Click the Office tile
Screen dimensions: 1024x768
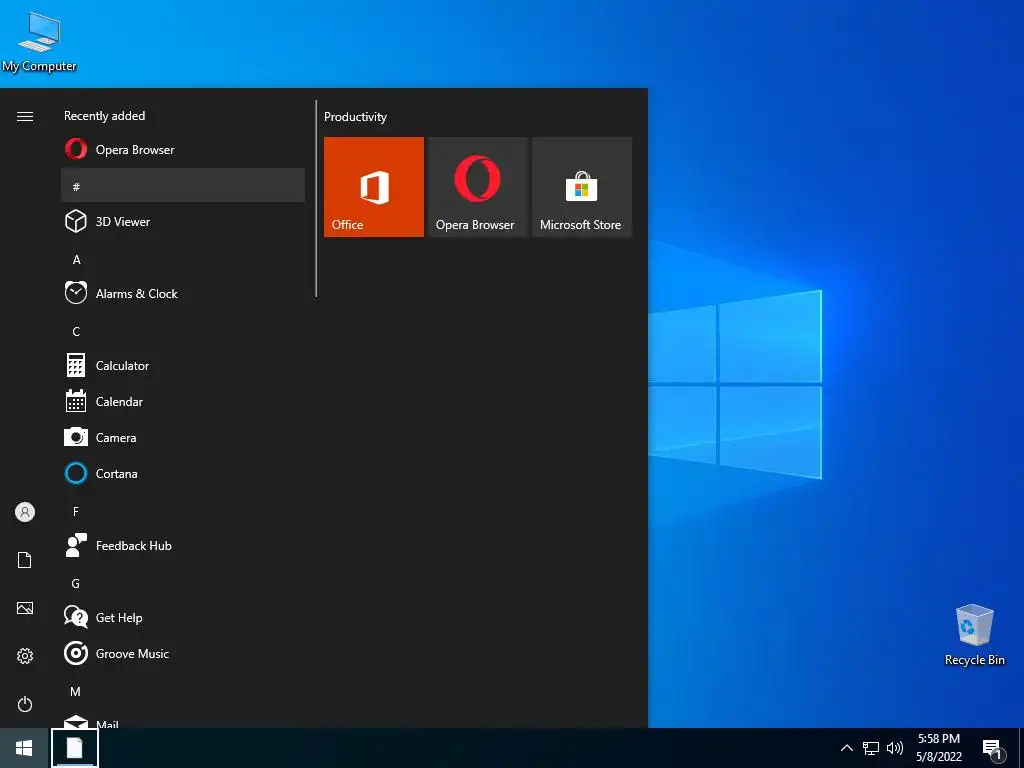click(374, 187)
